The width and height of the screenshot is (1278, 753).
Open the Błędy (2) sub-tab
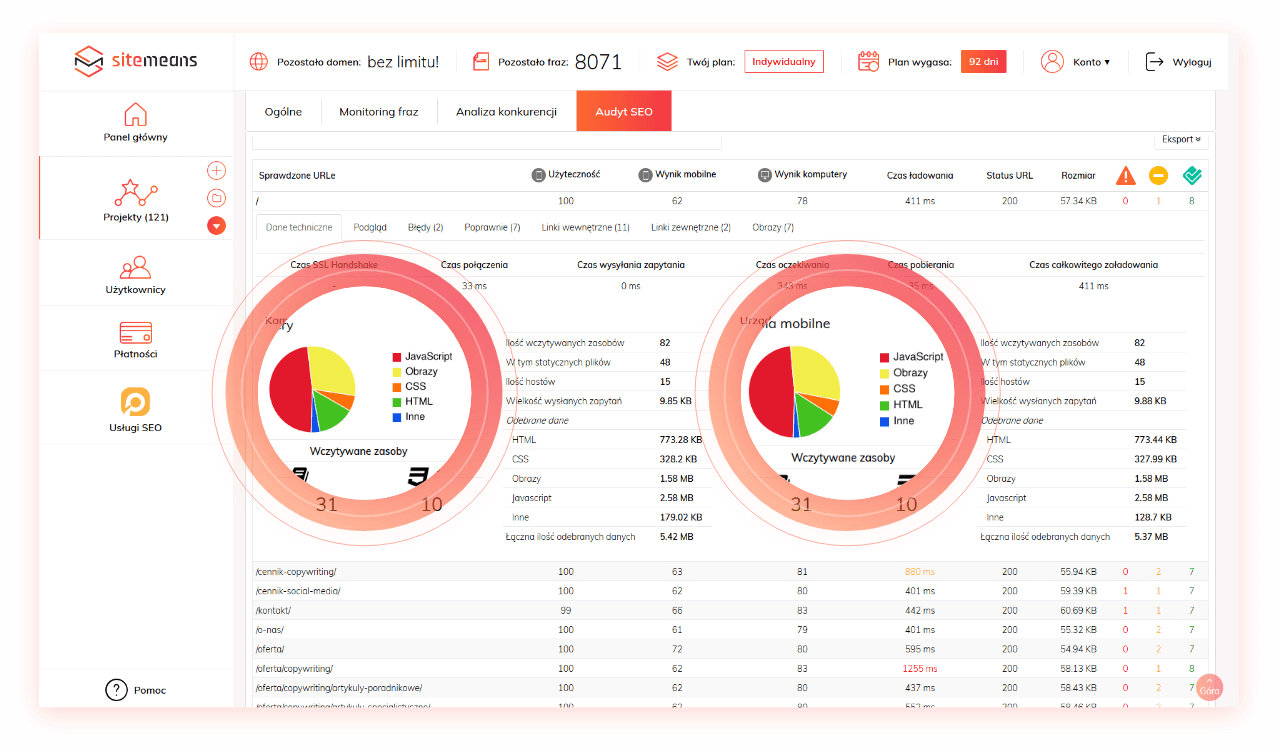[x=425, y=228]
